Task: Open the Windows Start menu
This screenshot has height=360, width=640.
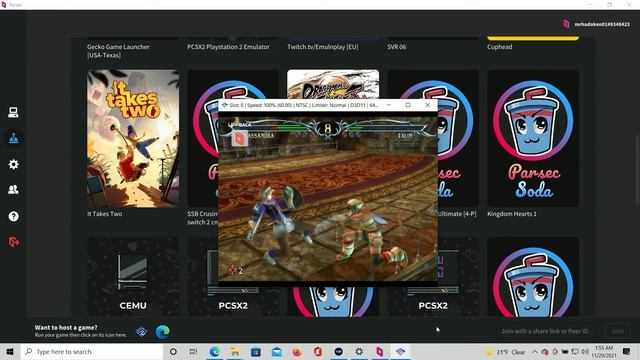Action: click(10, 351)
